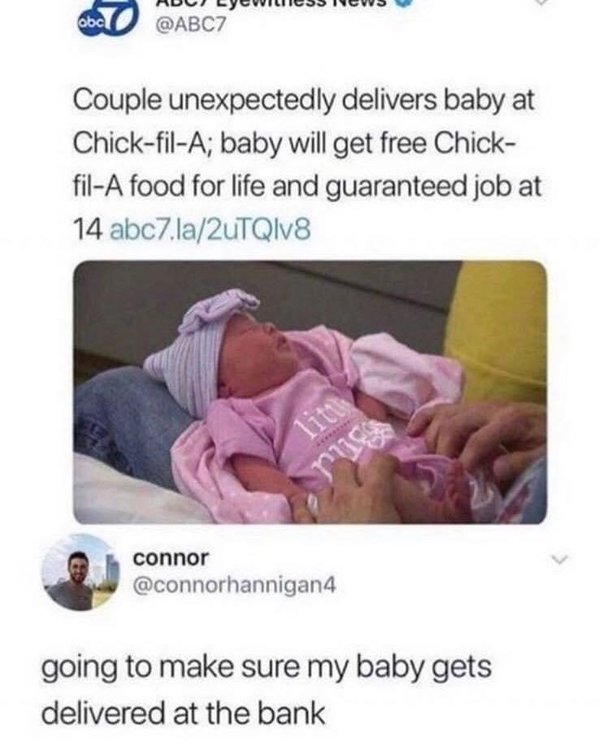Click connor's round profile picture
Viewport: 609px width, 750px height.
coord(80,573)
